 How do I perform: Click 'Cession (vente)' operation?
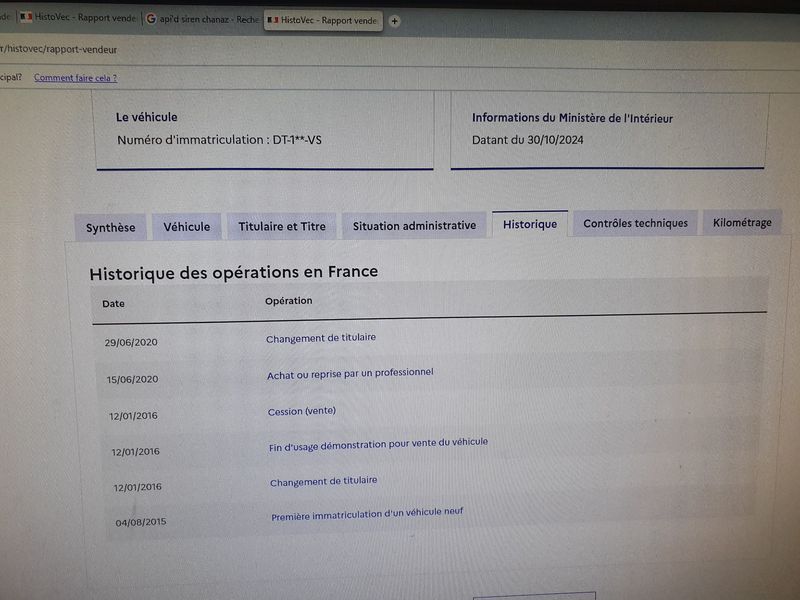(x=302, y=411)
